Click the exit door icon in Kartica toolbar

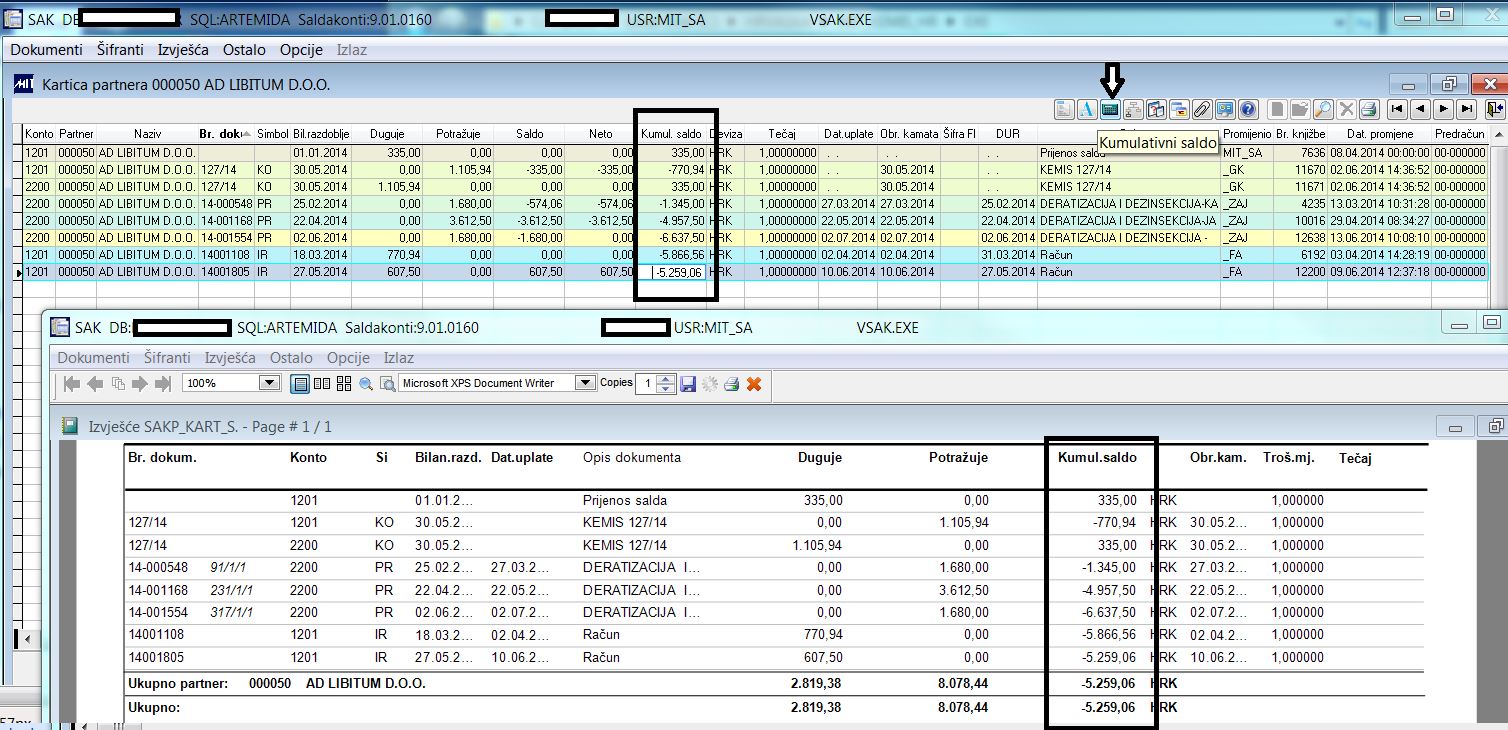point(1495,110)
